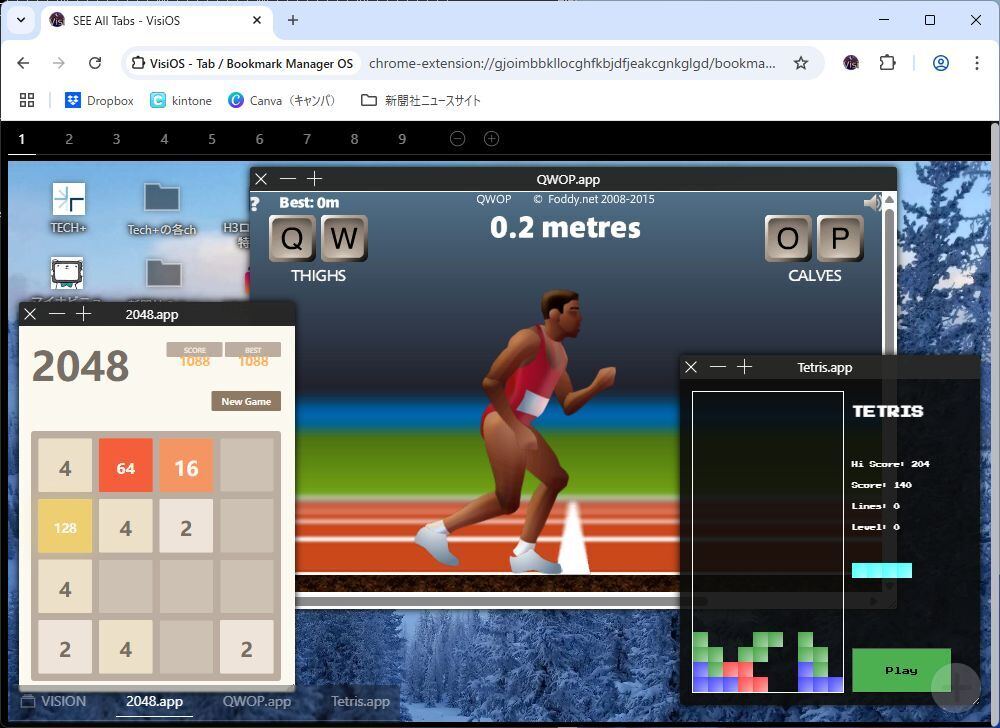The image size is (1000, 728).
Task: Click the round plus button in the corner
Action: (956, 686)
